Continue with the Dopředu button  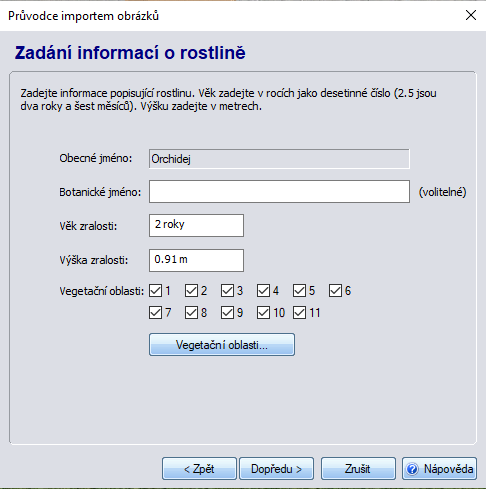[276, 469]
